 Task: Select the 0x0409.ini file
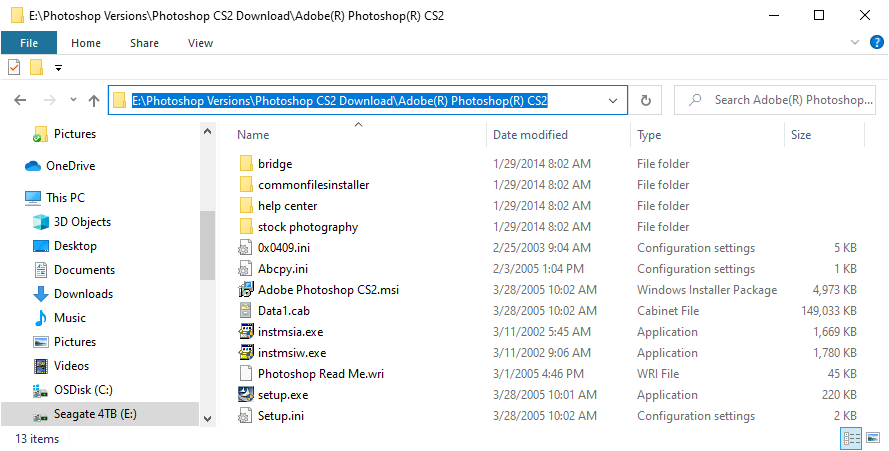284,248
